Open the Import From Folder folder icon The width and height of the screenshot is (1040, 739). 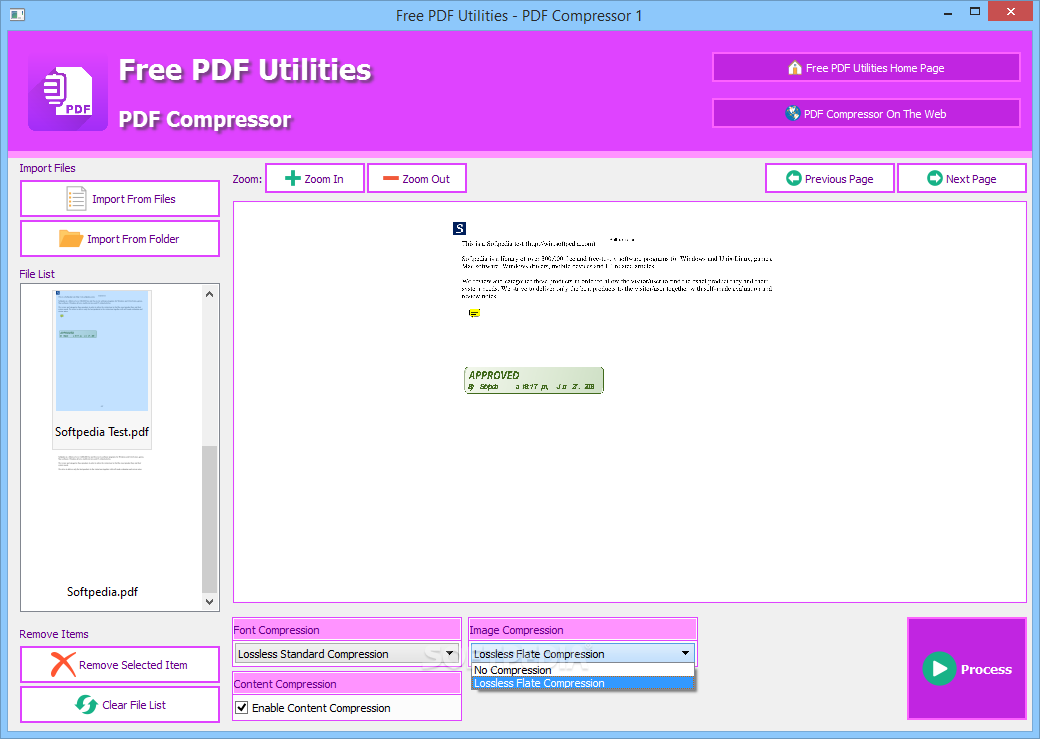71,238
